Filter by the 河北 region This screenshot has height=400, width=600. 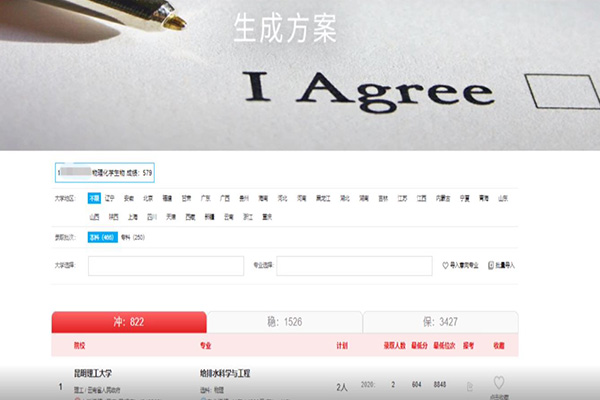coord(282,198)
